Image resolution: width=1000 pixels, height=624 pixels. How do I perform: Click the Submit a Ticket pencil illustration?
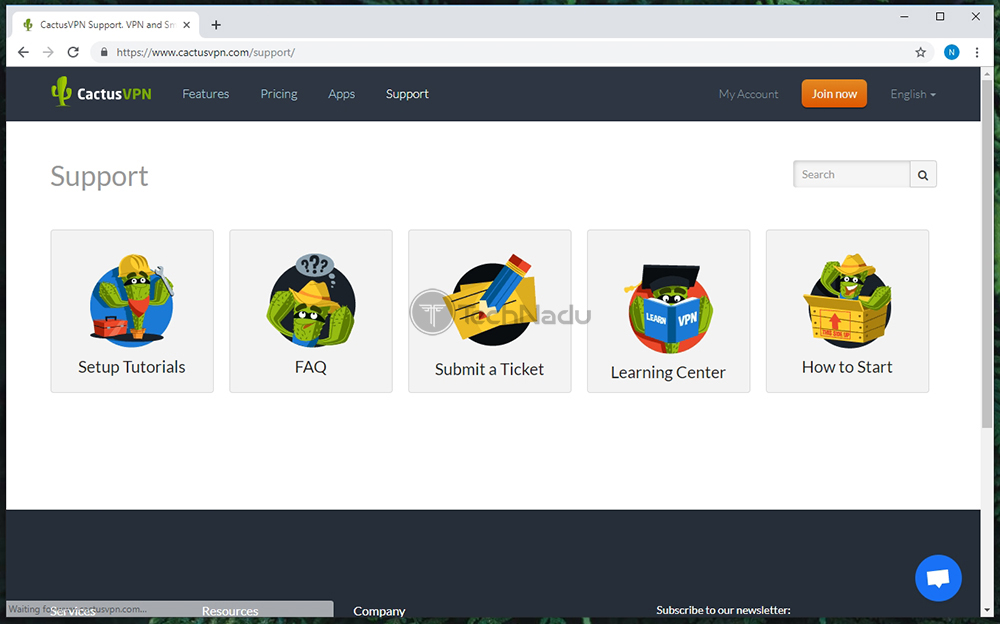coord(491,300)
